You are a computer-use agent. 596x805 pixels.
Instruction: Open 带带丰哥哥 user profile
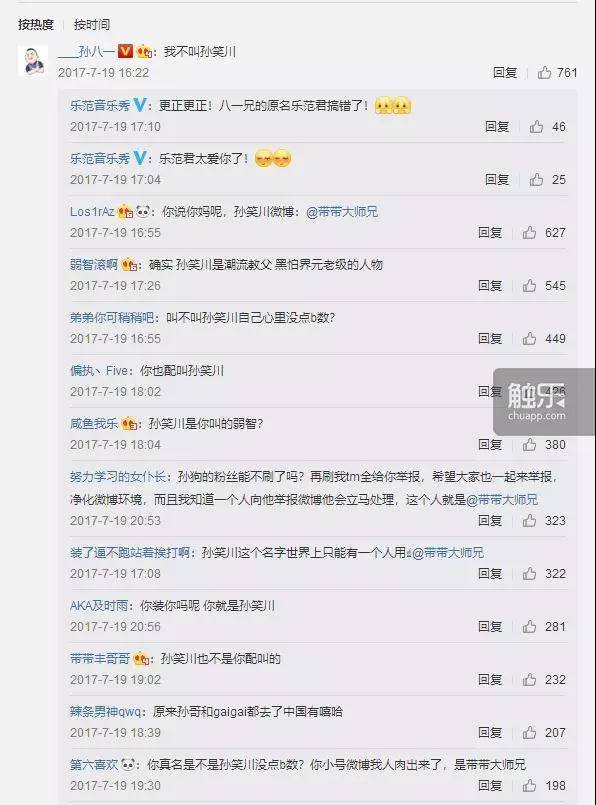(100, 658)
